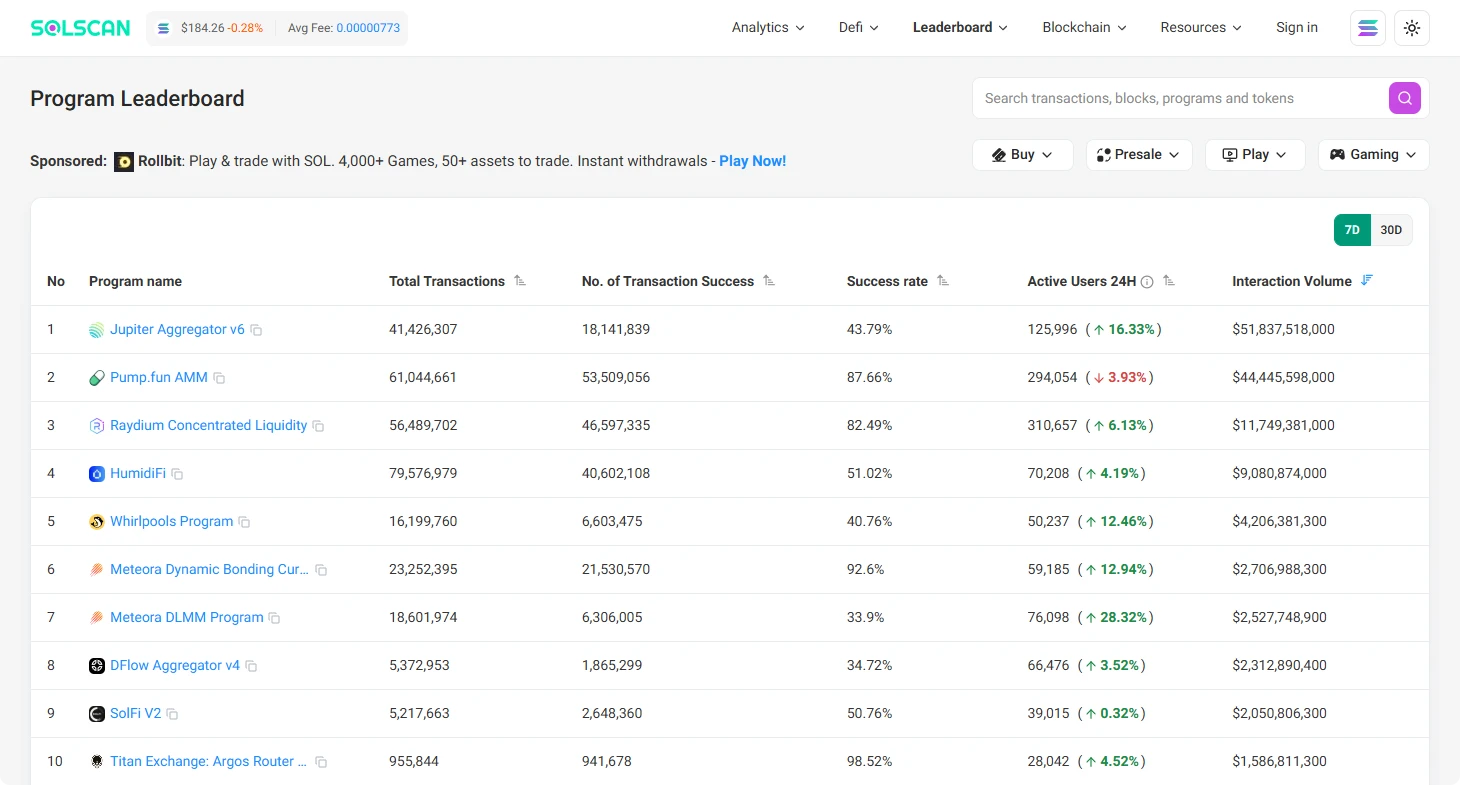Click the Rollbit sponsored logo

click(124, 161)
